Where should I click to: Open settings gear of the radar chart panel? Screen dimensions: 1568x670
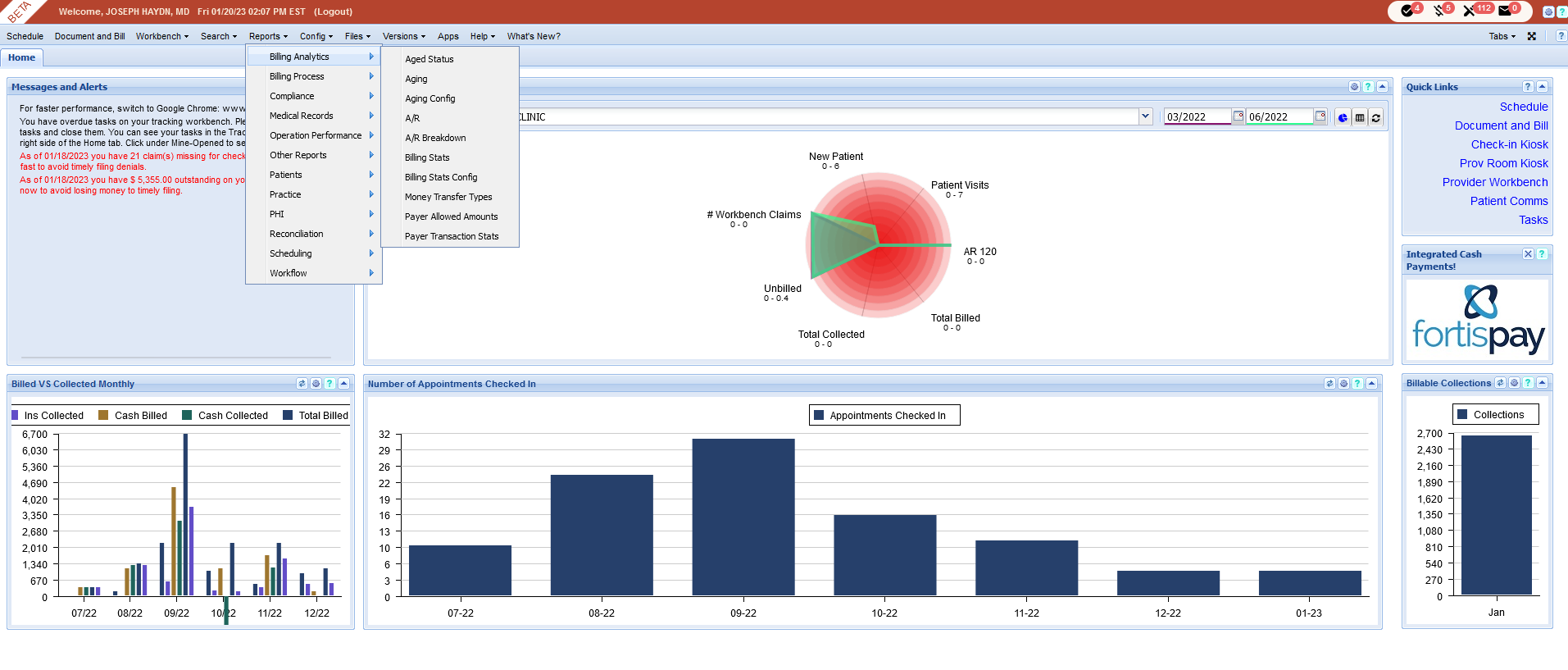(1354, 87)
